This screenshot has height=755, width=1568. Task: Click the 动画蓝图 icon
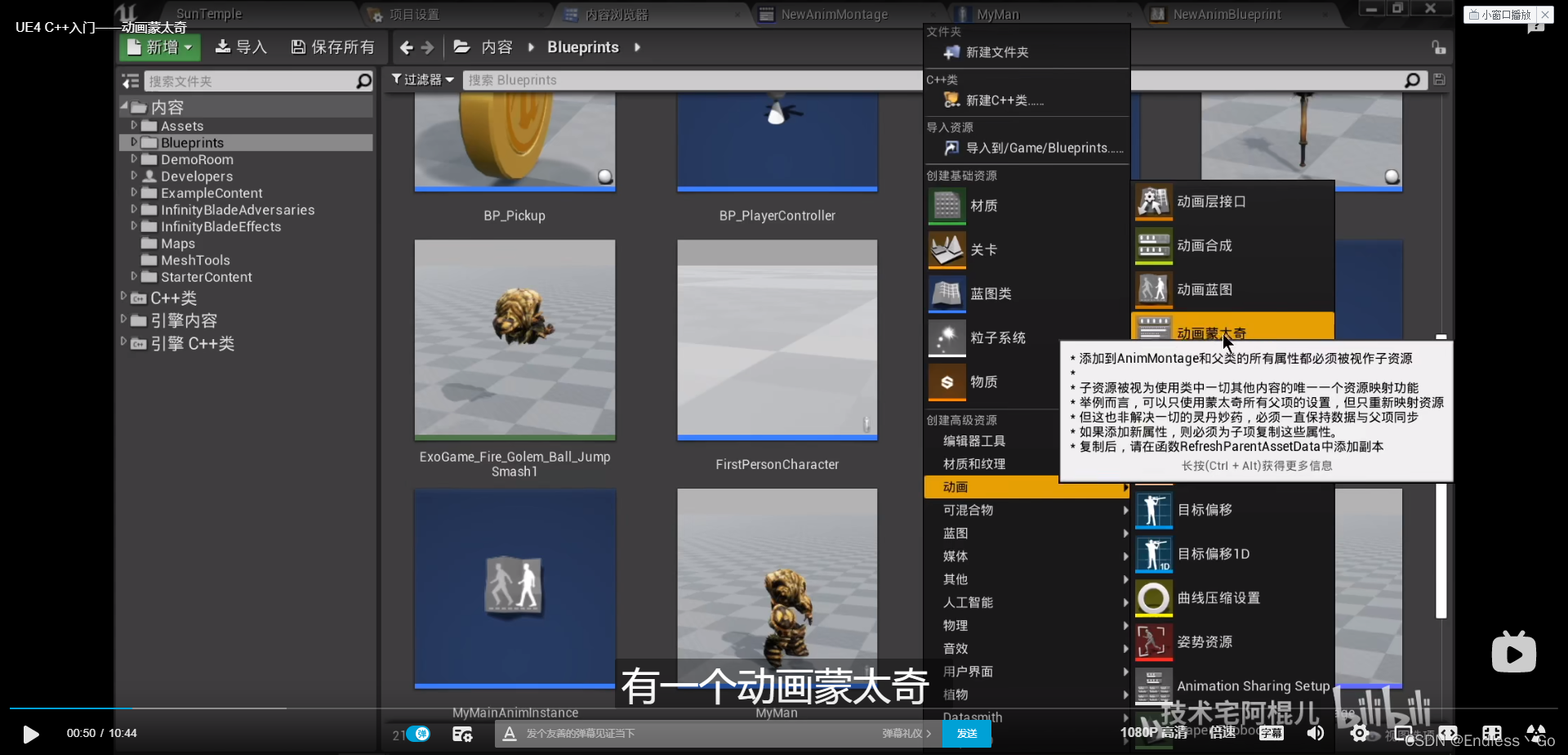[1154, 290]
